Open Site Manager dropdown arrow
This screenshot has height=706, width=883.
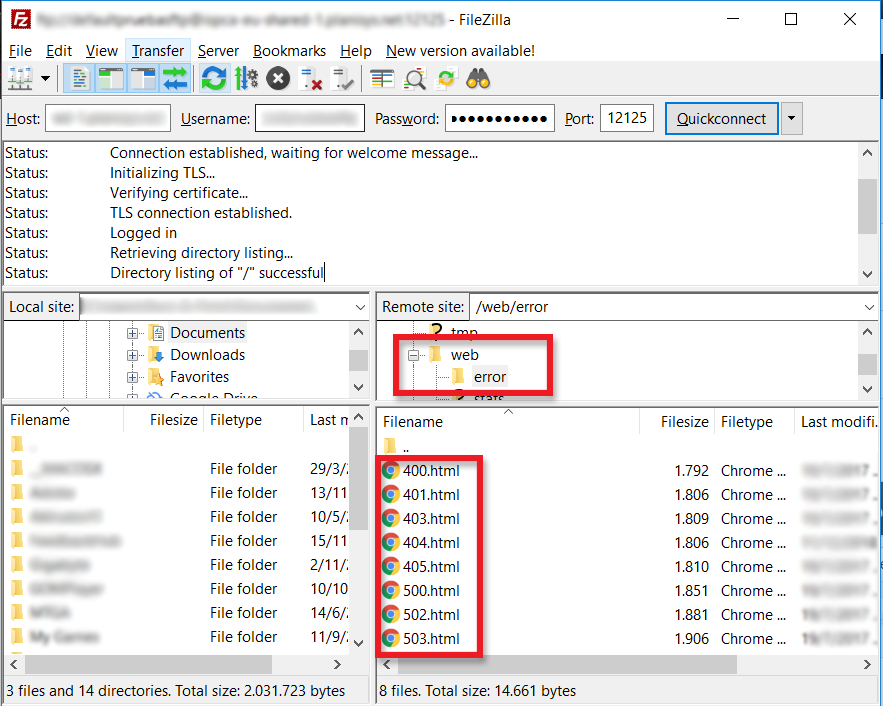point(46,79)
